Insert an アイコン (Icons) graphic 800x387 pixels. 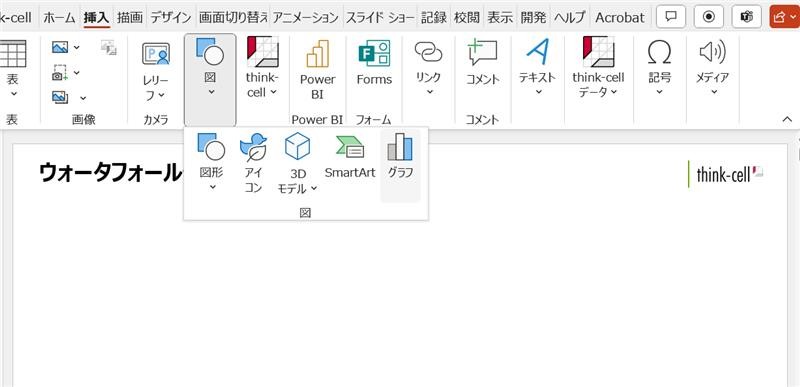pyautogui.click(x=253, y=163)
